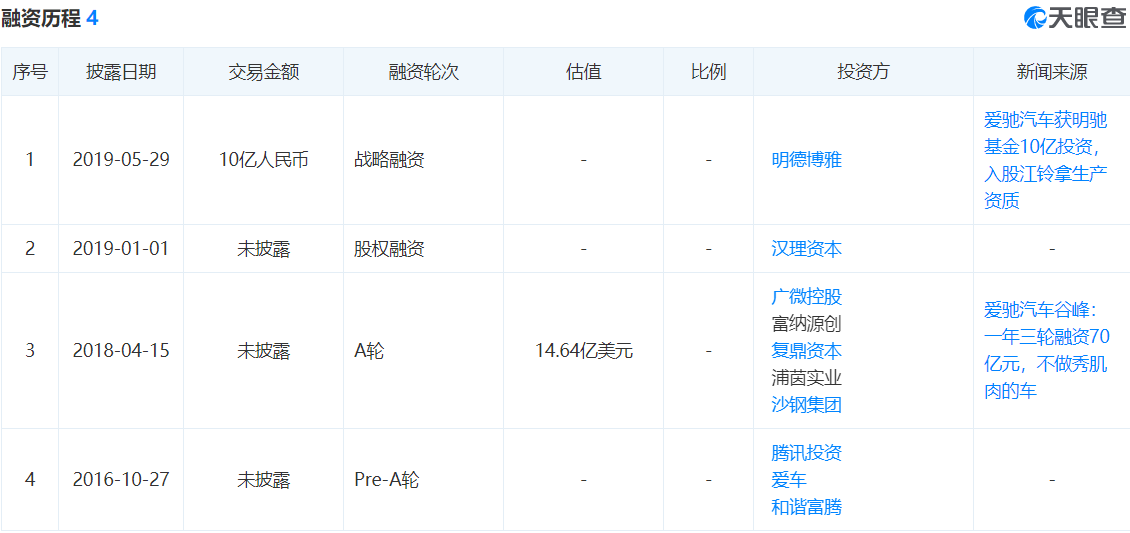Open investor link 爱车

click(x=788, y=480)
